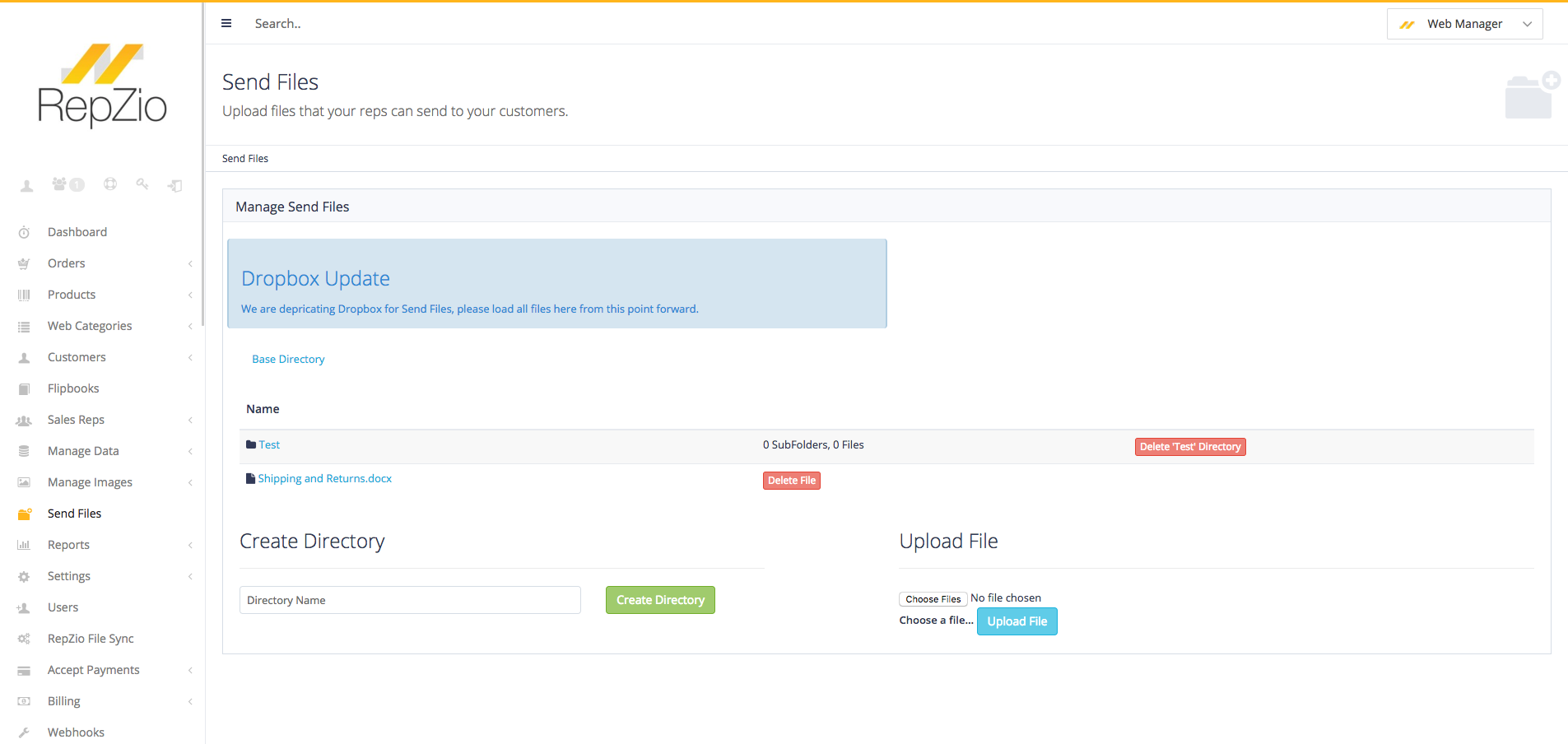1568x744 pixels.
Task: Click the Send Files breadcrumb
Action: pyautogui.click(x=245, y=158)
